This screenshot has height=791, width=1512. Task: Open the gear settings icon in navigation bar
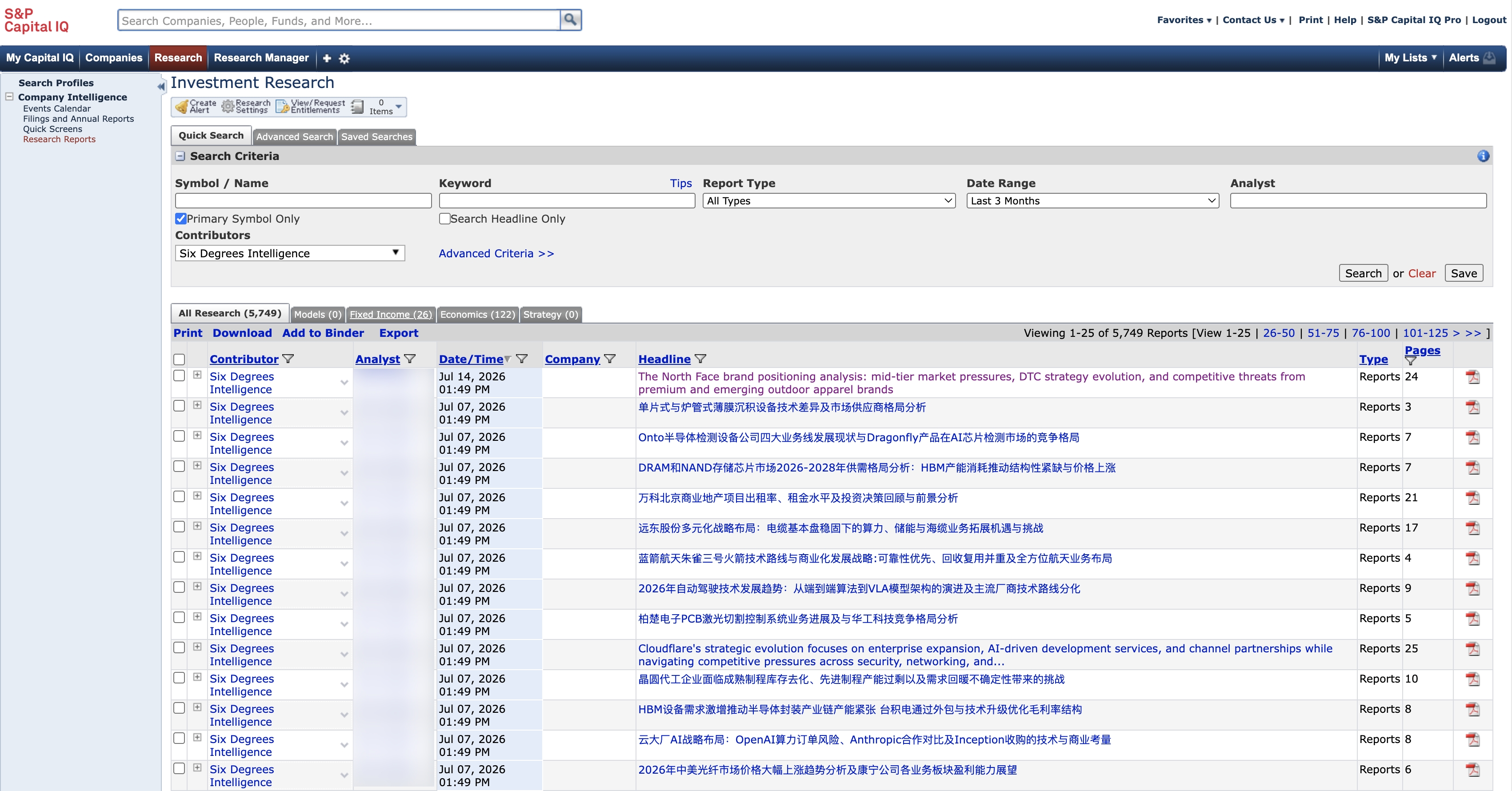tap(344, 58)
